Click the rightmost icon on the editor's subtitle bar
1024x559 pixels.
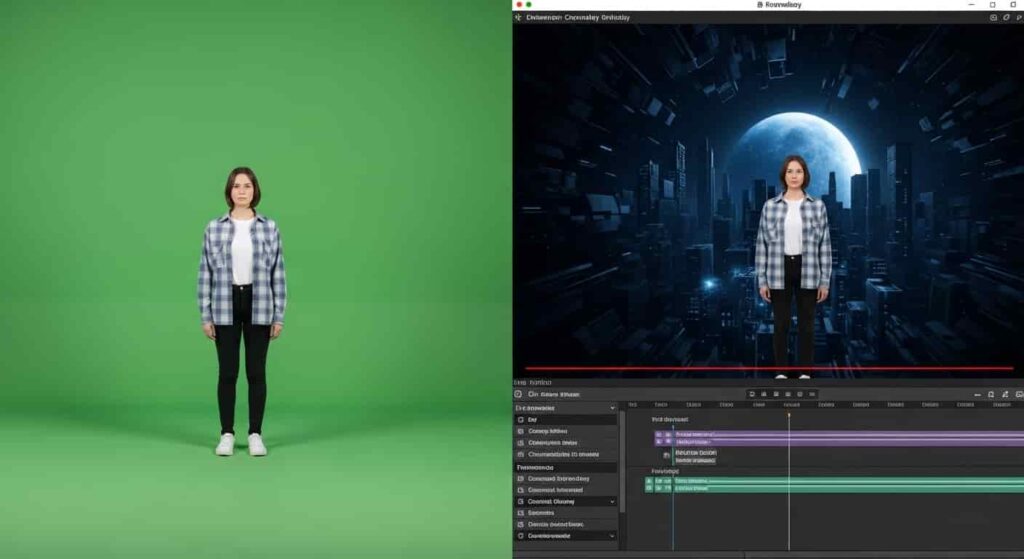coord(1018,18)
